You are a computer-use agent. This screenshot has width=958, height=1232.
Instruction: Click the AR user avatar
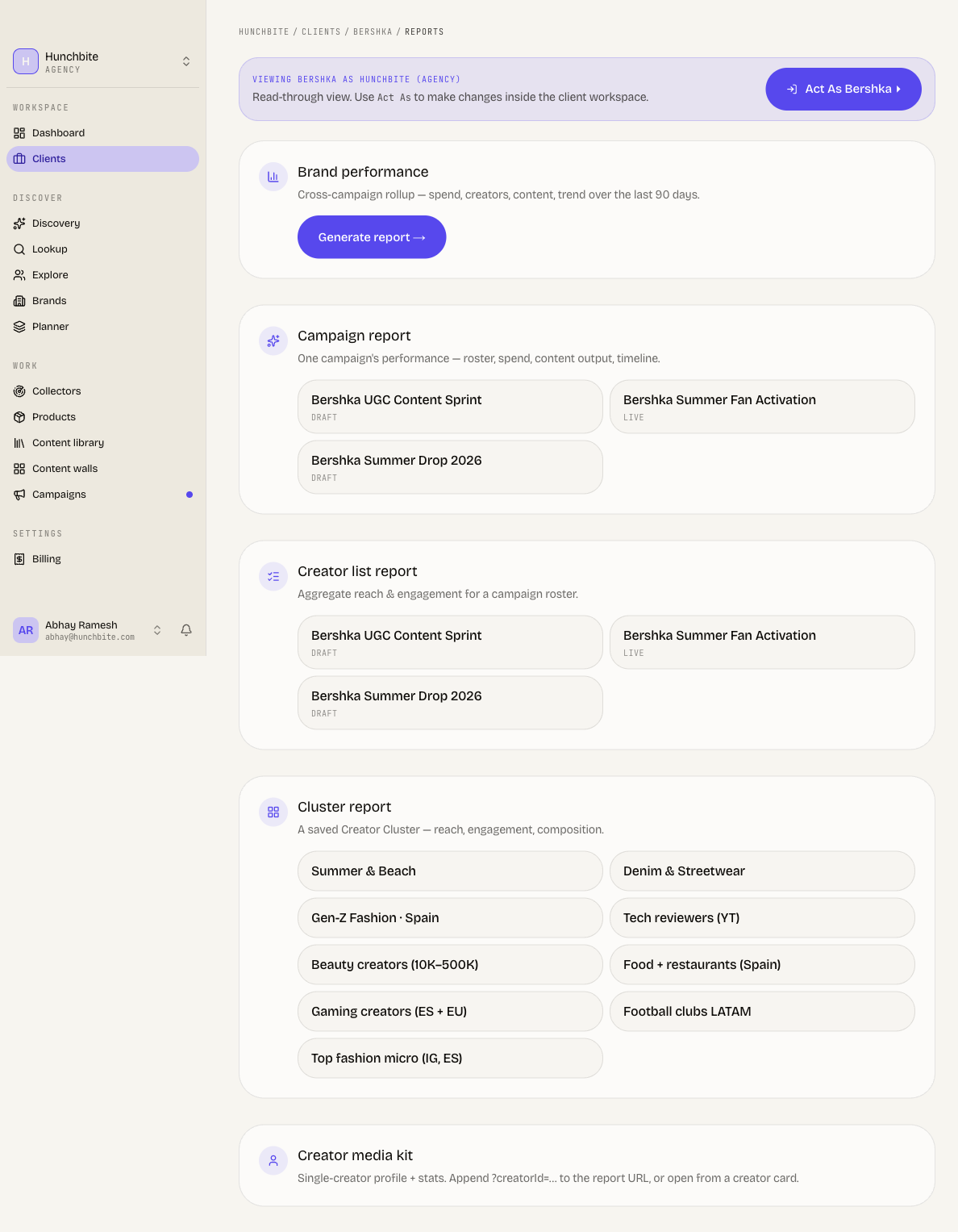(x=26, y=630)
